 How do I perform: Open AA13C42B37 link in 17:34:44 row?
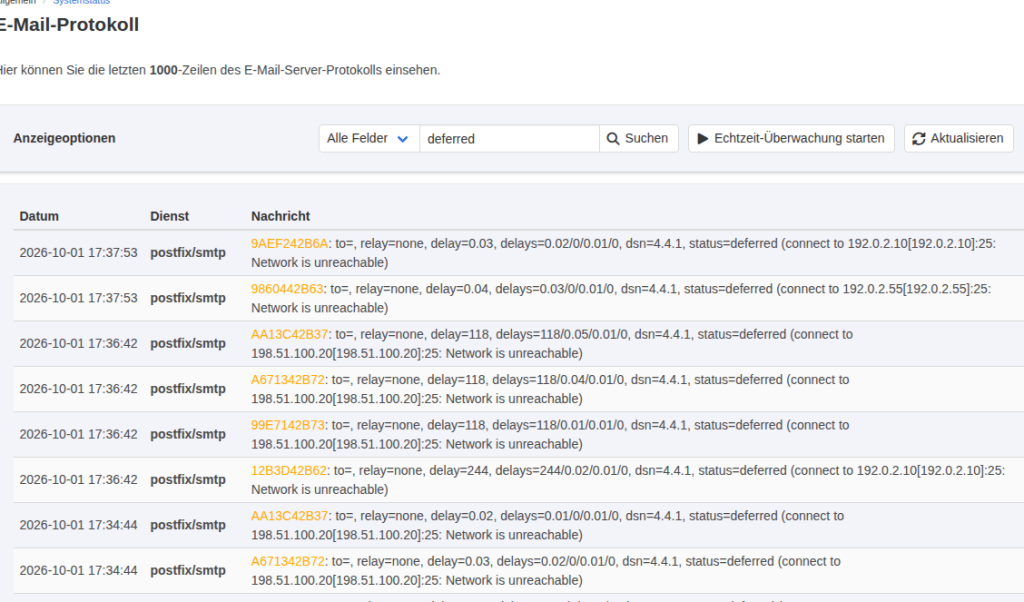[289, 516]
